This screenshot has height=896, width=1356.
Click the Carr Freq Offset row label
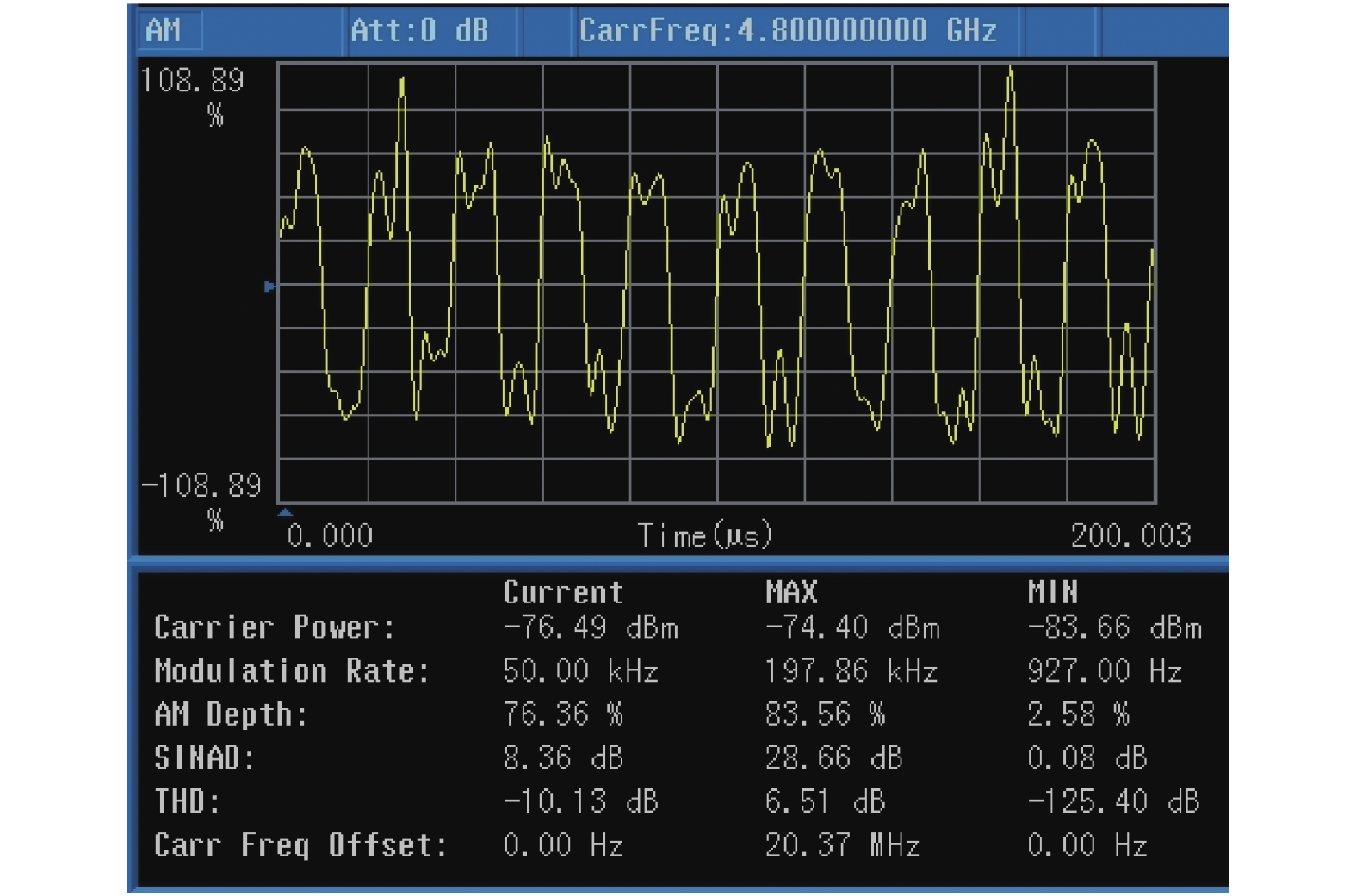click(x=301, y=845)
